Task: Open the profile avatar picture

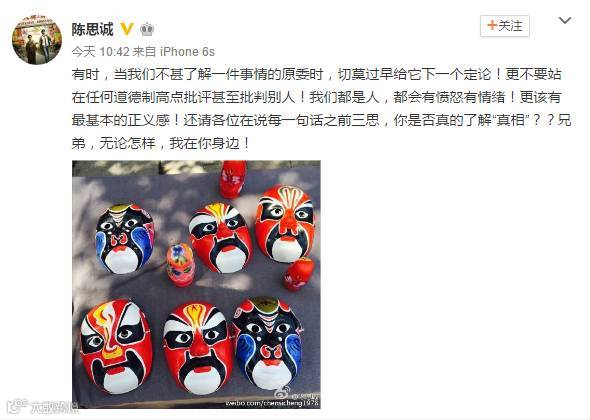Action: tap(37, 40)
